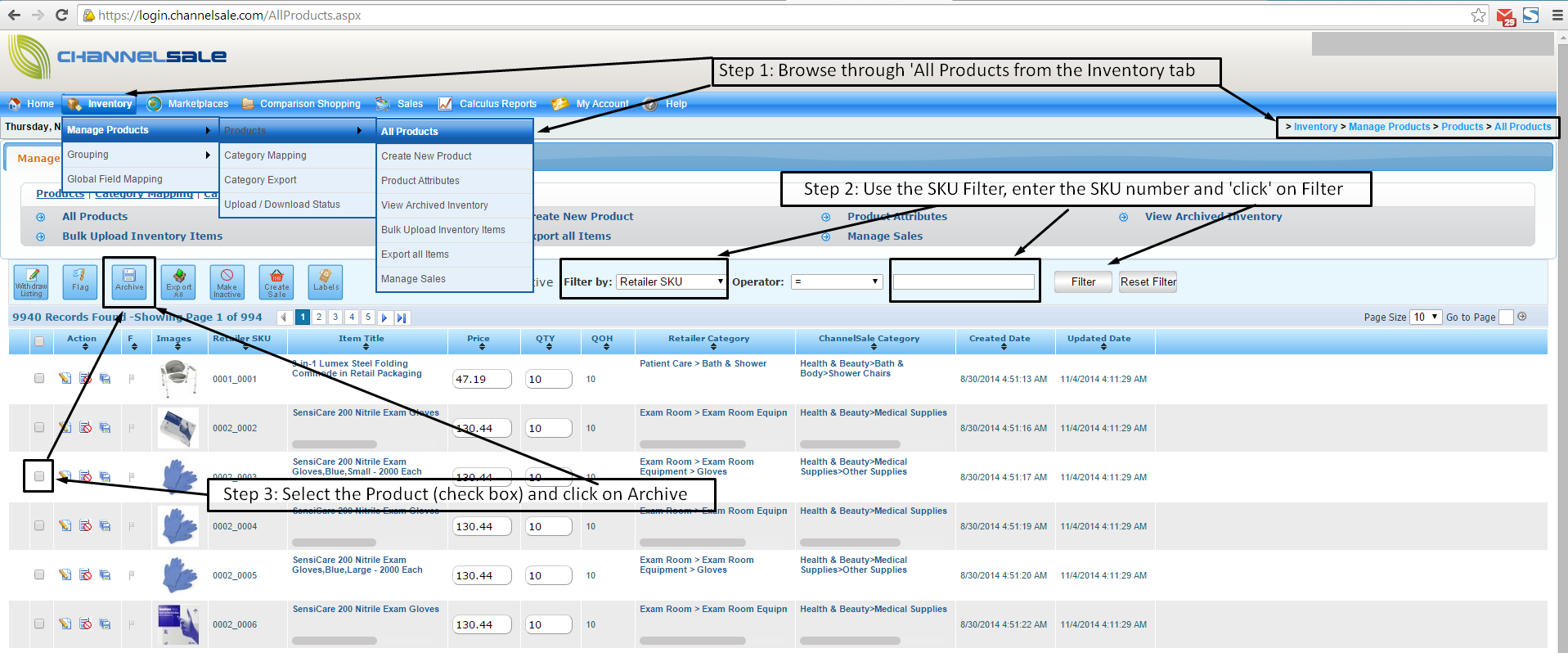Open the Page Size dropdown

1426,317
